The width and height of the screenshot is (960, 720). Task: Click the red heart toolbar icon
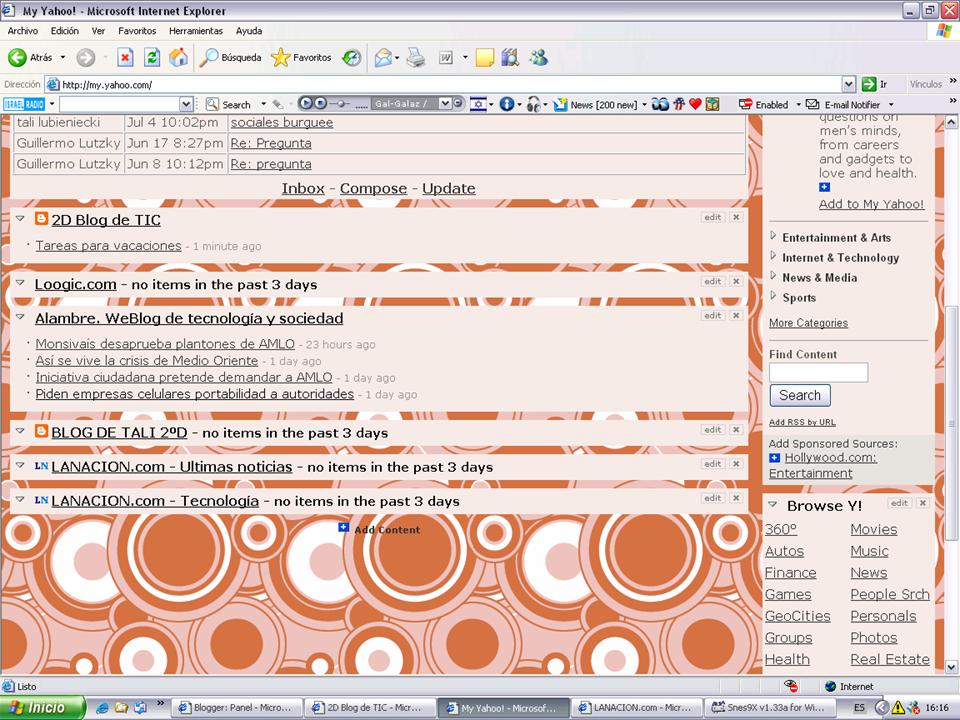click(695, 104)
